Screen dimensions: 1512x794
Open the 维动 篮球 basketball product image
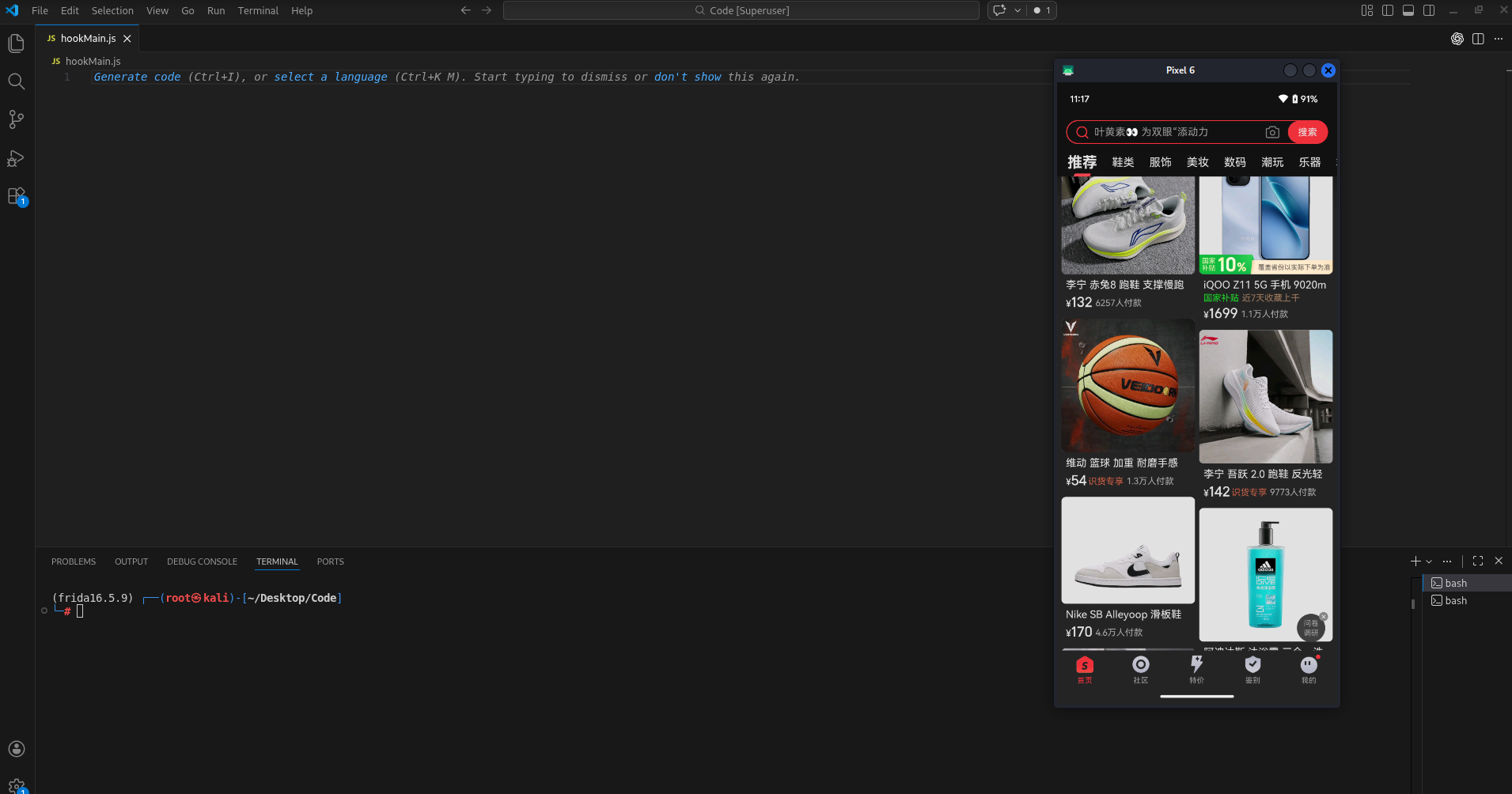[1128, 386]
